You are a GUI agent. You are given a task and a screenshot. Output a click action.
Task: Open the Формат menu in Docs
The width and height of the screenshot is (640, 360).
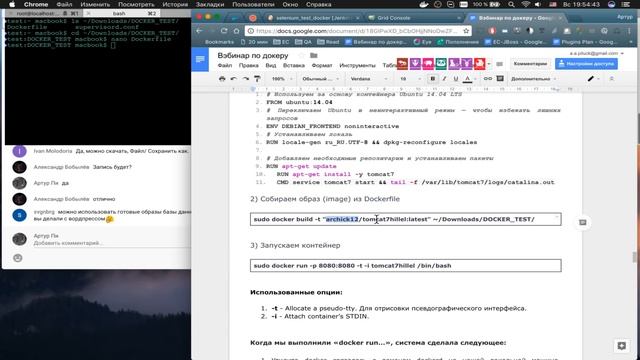322,65
